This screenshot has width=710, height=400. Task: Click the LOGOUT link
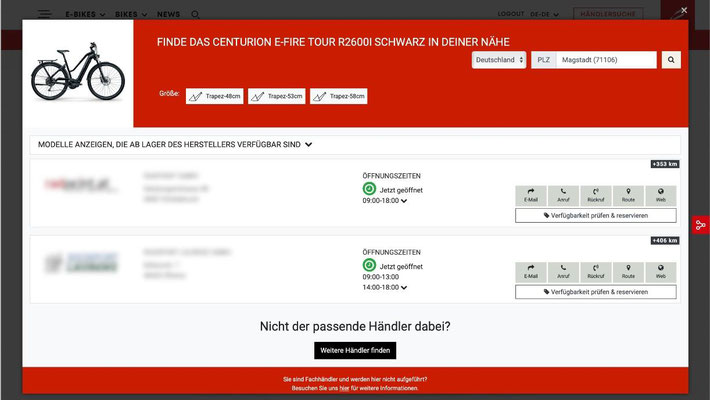pos(511,14)
